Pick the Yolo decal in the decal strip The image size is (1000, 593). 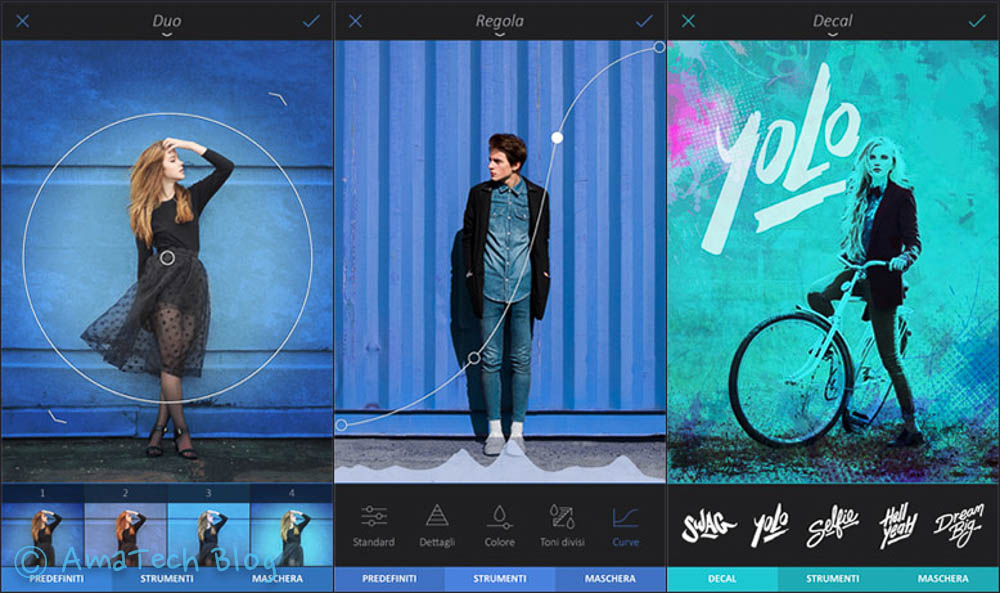point(770,525)
